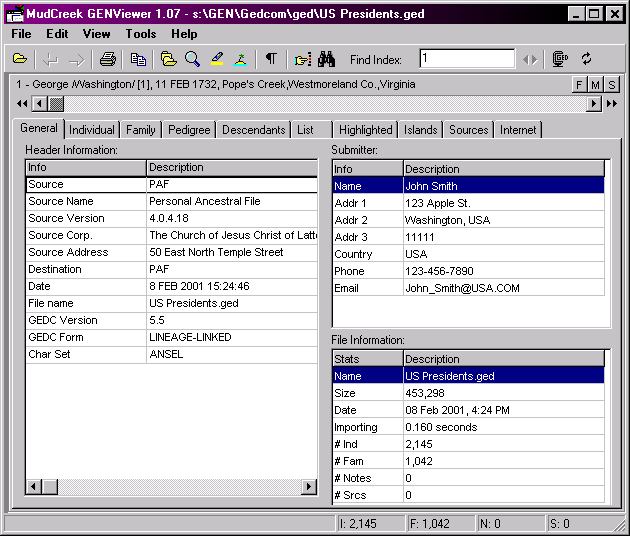The height and width of the screenshot is (536, 630).
Task: Click the binoculars find icon
Action: (327, 59)
